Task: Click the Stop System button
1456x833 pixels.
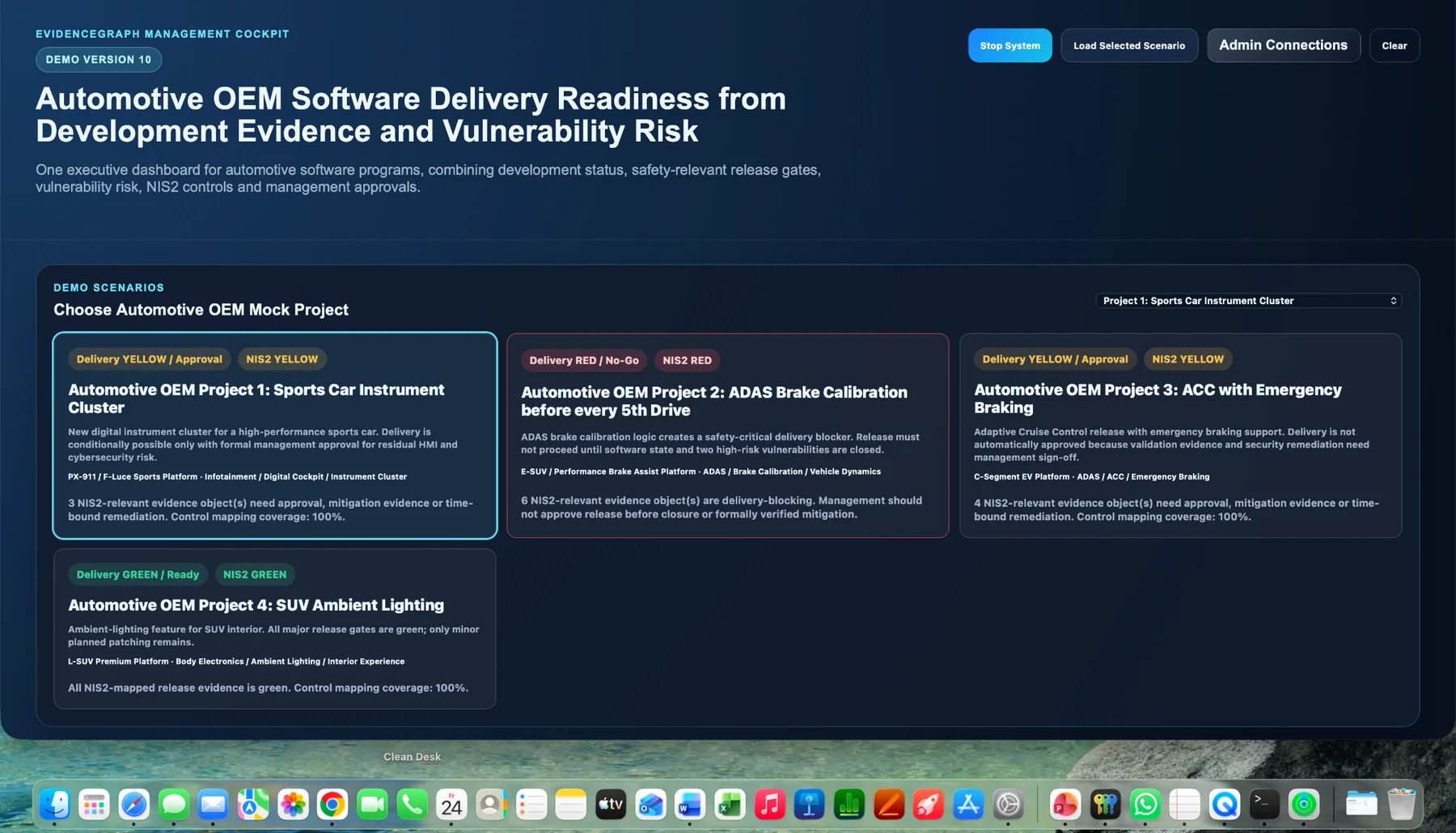Action: pyautogui.click(x=1009, y=45)
